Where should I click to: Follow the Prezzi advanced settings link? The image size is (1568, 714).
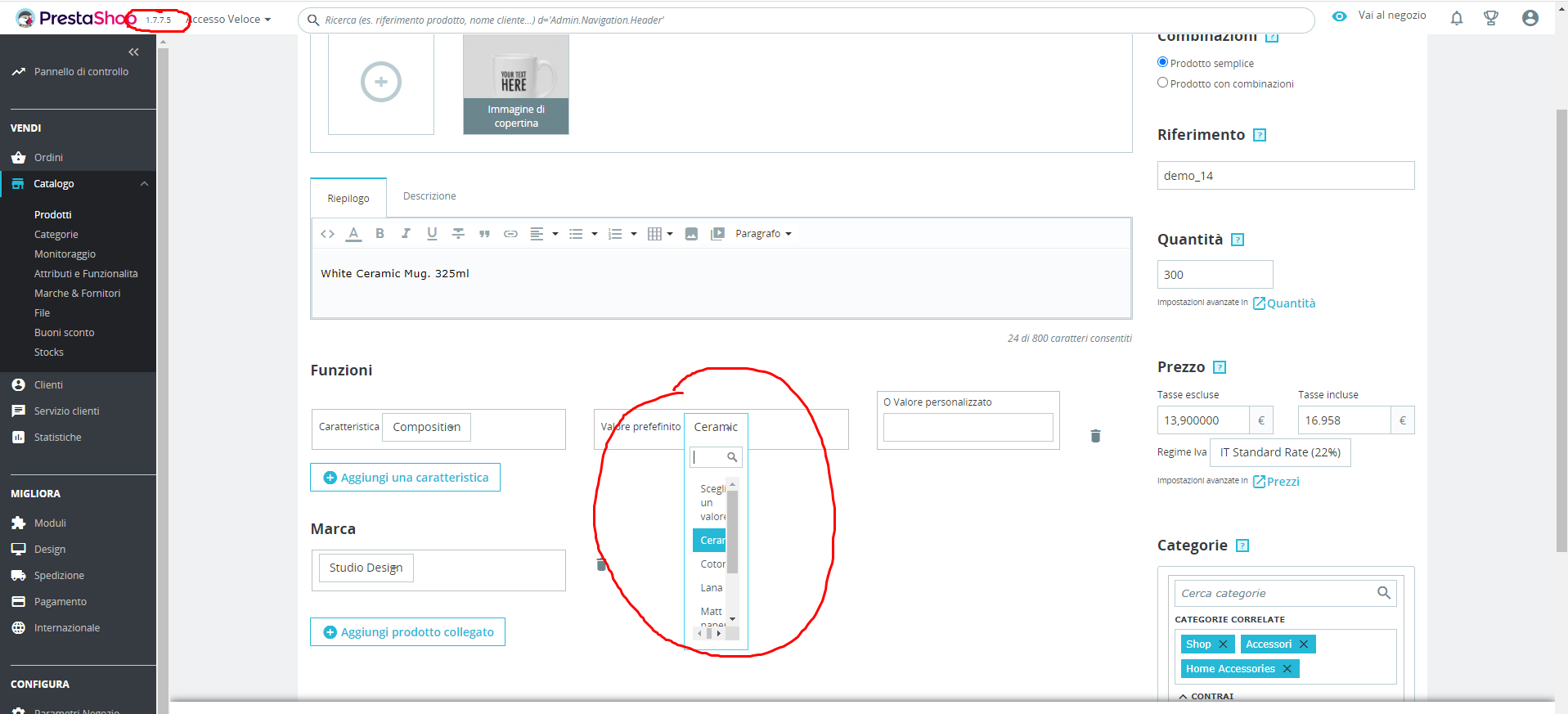pos(1276,482)
